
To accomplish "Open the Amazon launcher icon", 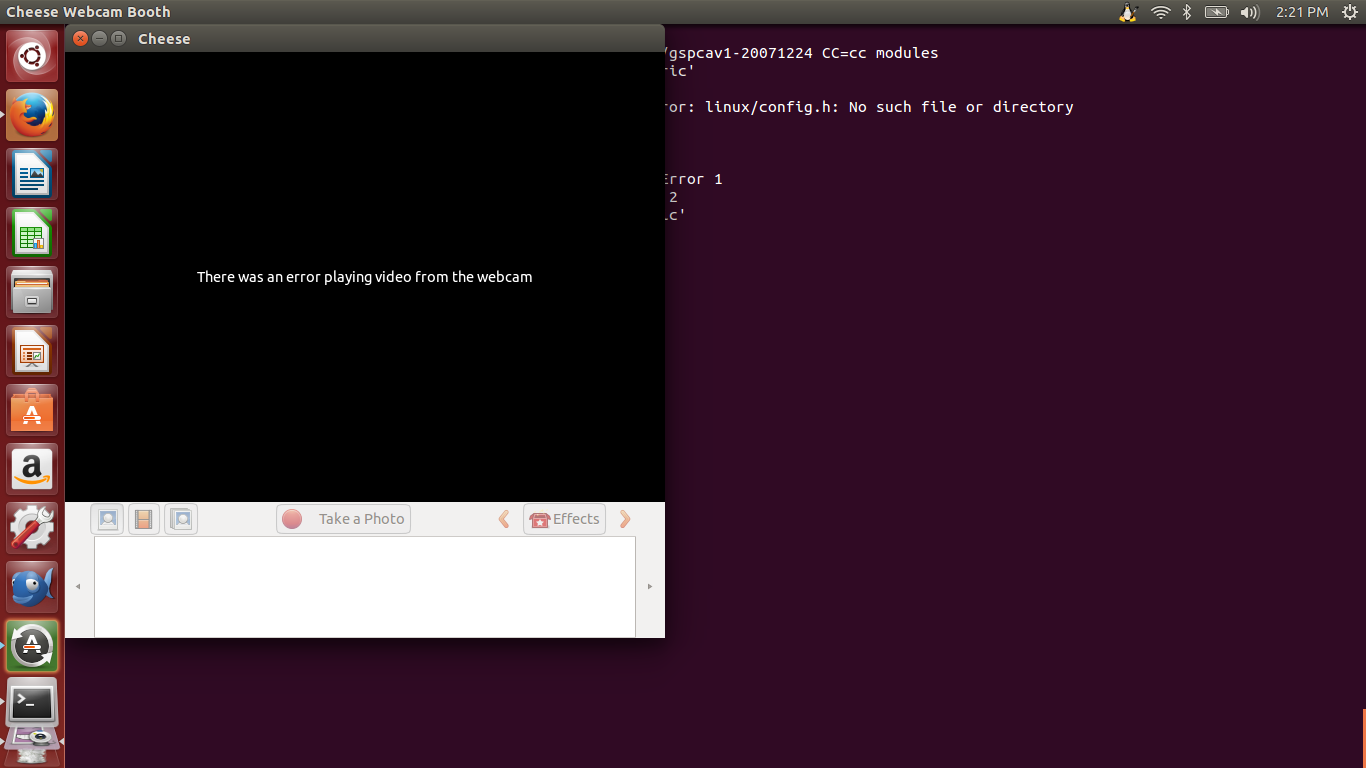I will [32, 469].
